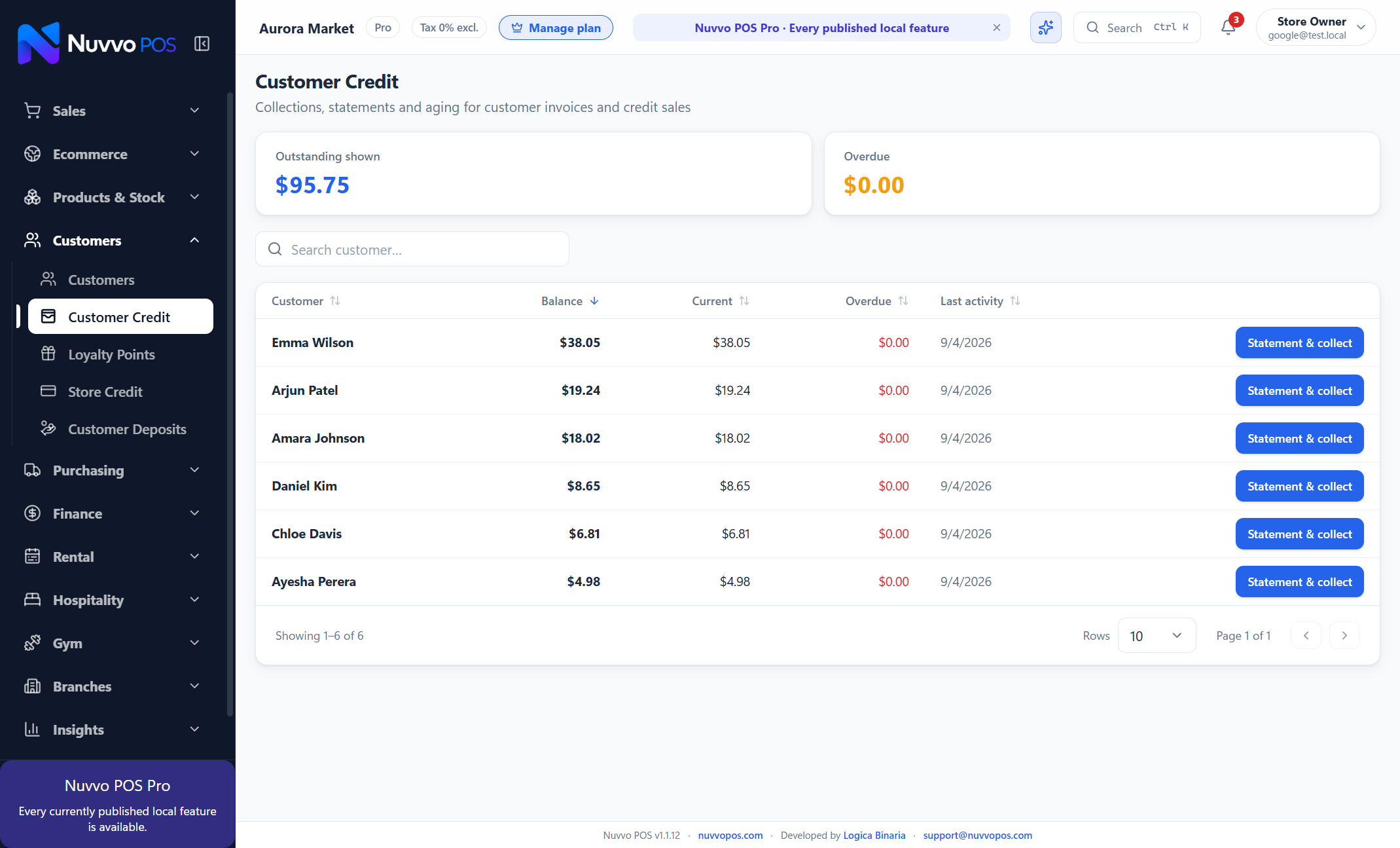Click the Tax 0% excl. badge
This screenshot has width=1400, height=848.
coord(449,28)
